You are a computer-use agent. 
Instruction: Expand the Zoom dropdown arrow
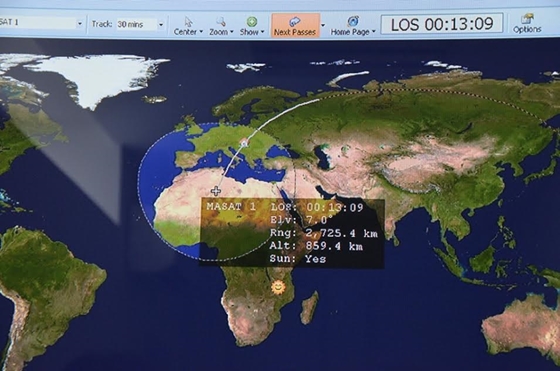(x=232, y=32)
